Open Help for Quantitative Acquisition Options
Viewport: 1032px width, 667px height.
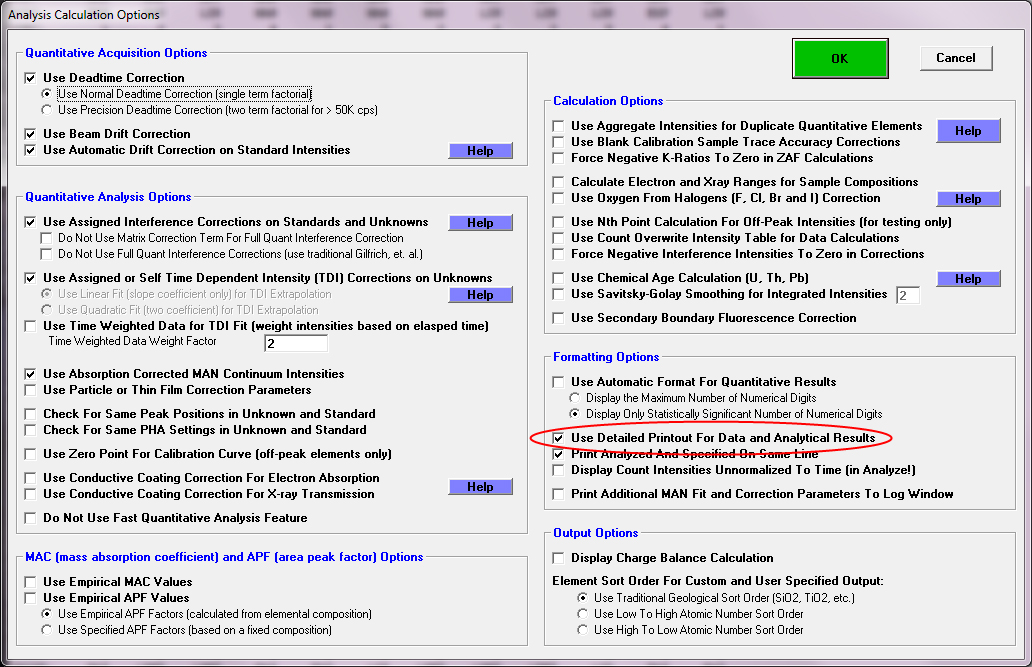pos(480,151)
